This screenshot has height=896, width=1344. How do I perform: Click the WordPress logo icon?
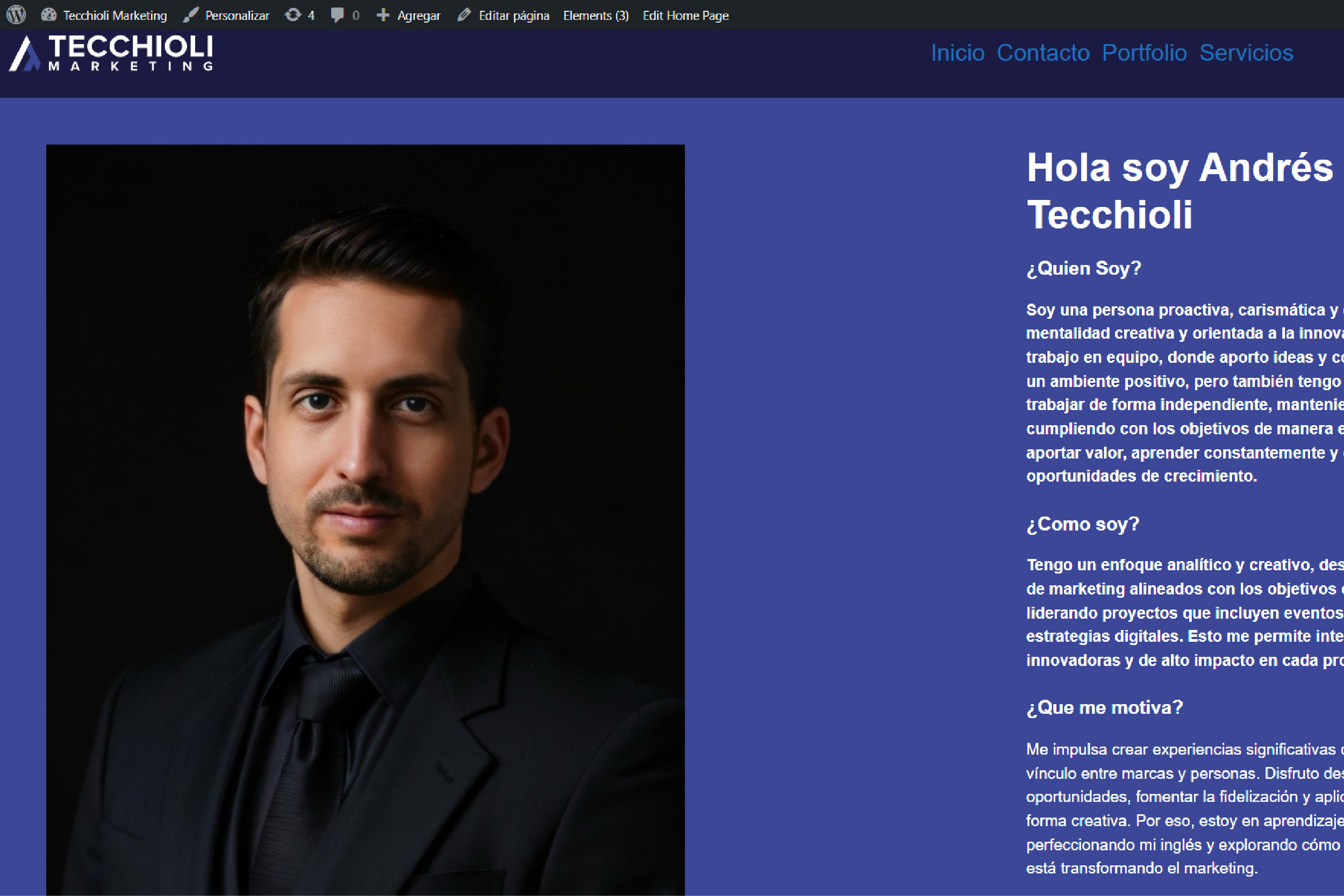point(16,15)
